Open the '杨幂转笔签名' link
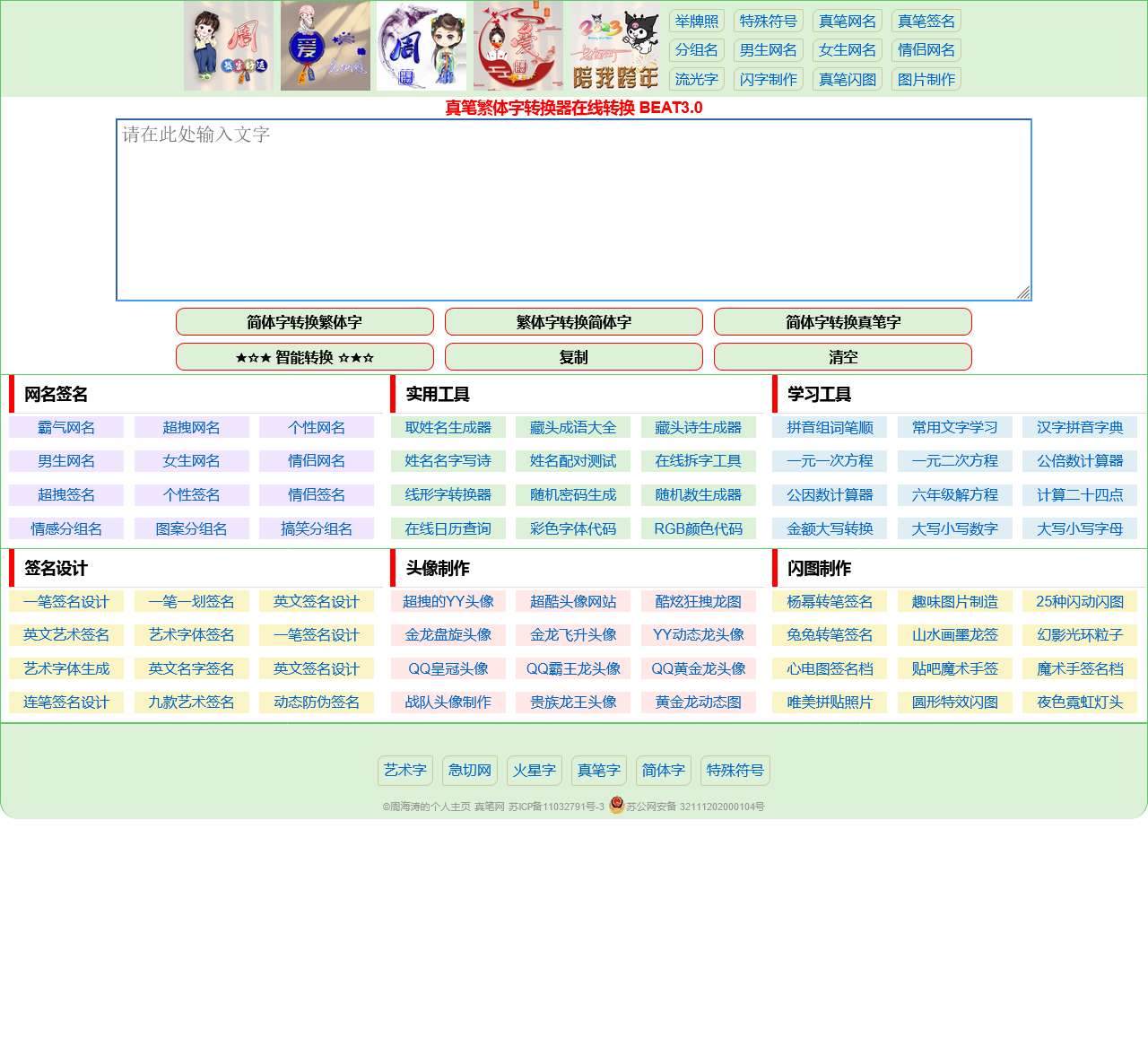This screenshot has height=1047, width=1148. [830, 602]
